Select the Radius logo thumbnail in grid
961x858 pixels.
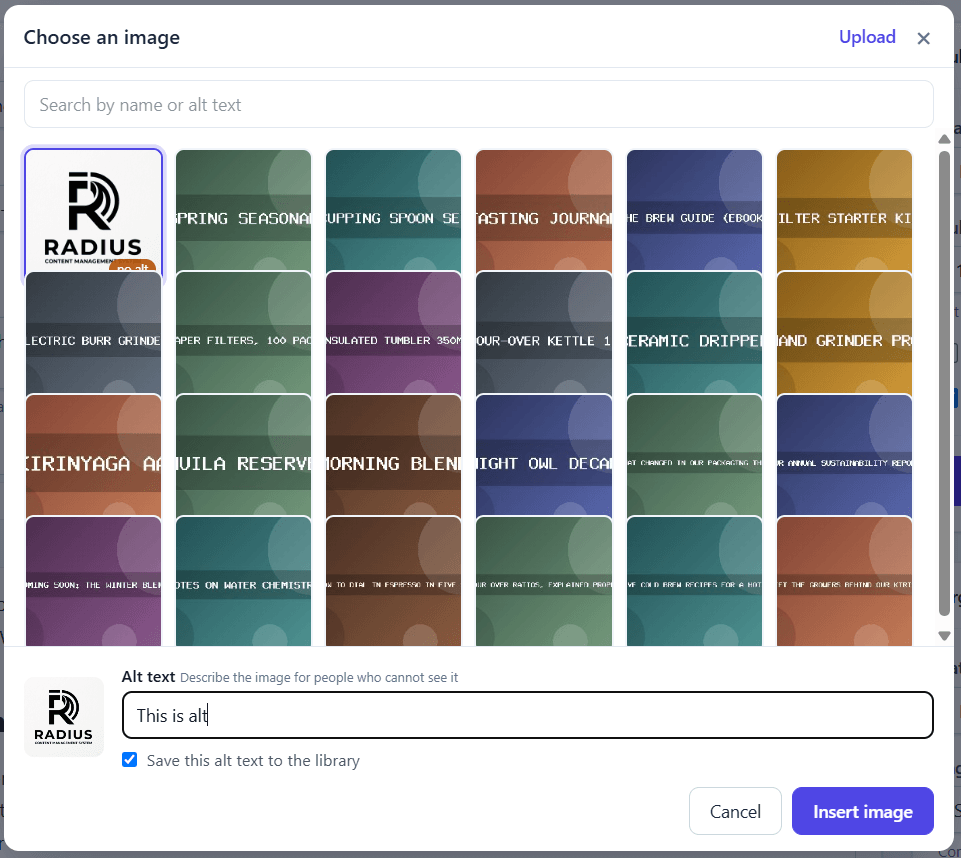point(94,210)
